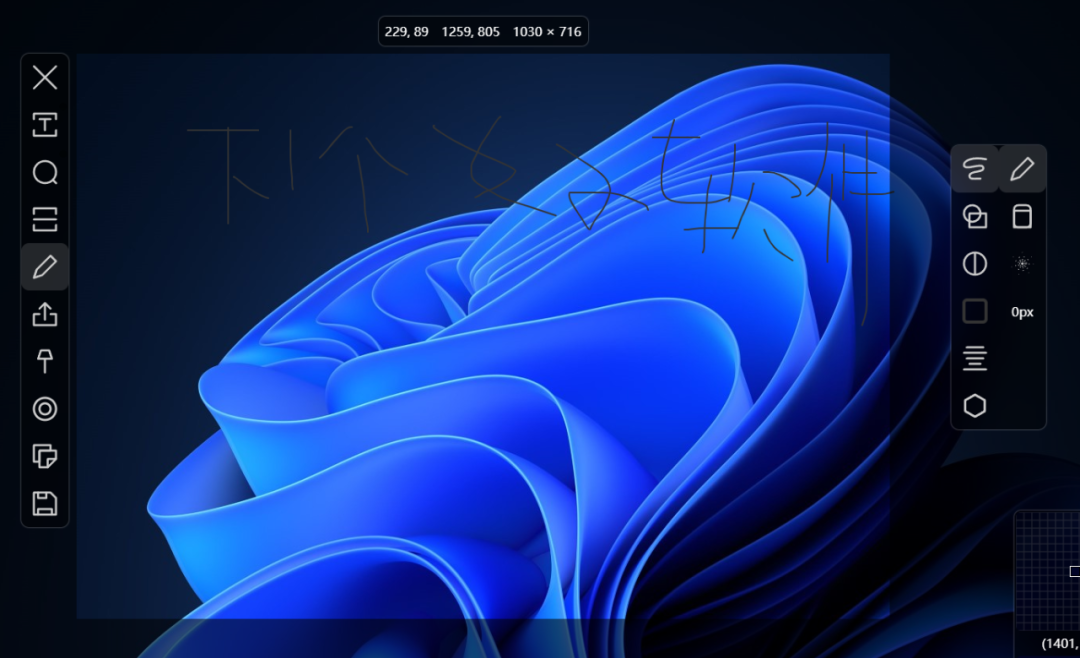Select the OCR text recognition tool
This screenshot has width=1080, height=658.
click(x=45, y=125)
